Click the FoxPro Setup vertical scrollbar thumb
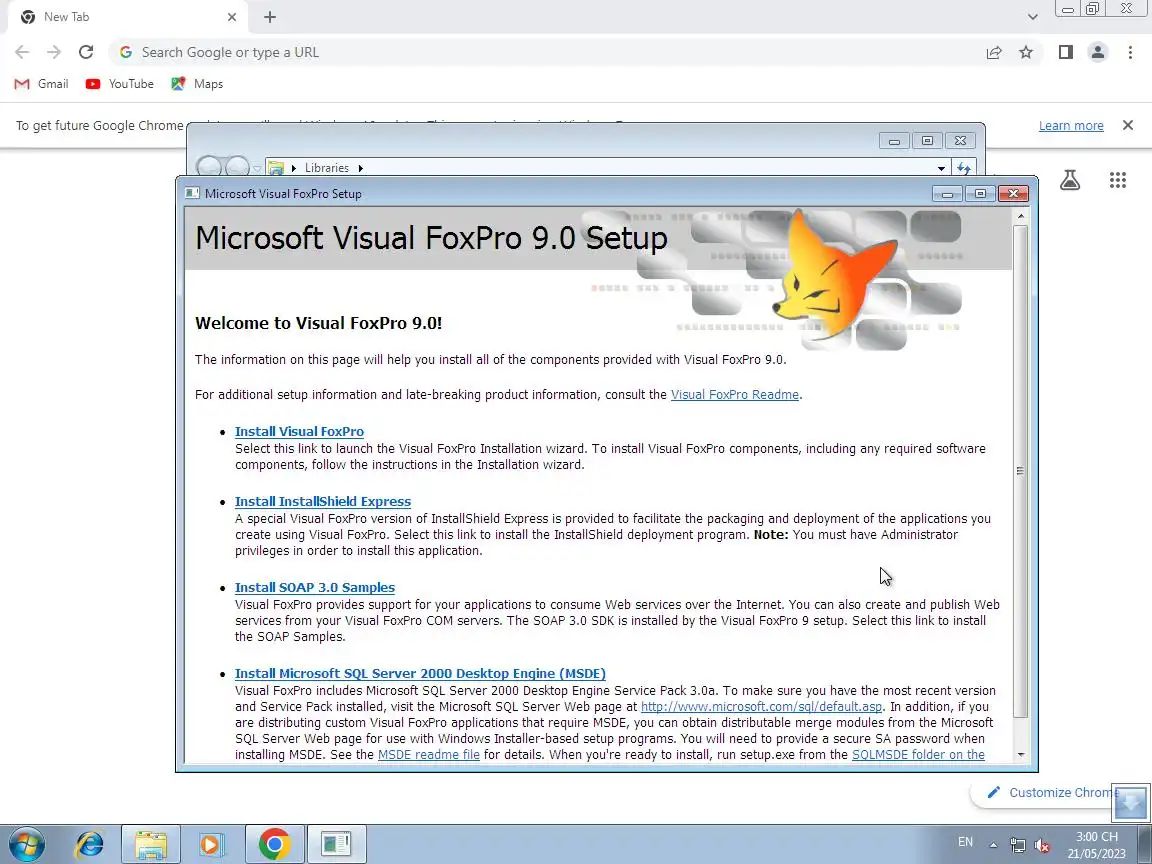The image size is (1152, 864). [x=1020, y=470]
